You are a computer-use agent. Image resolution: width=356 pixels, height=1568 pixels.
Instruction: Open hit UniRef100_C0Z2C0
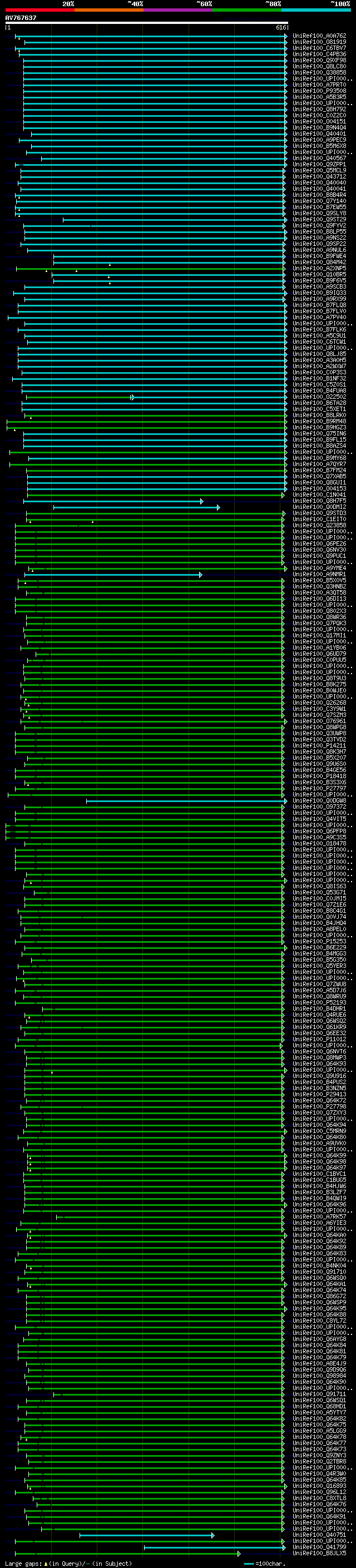click(319, 115)
